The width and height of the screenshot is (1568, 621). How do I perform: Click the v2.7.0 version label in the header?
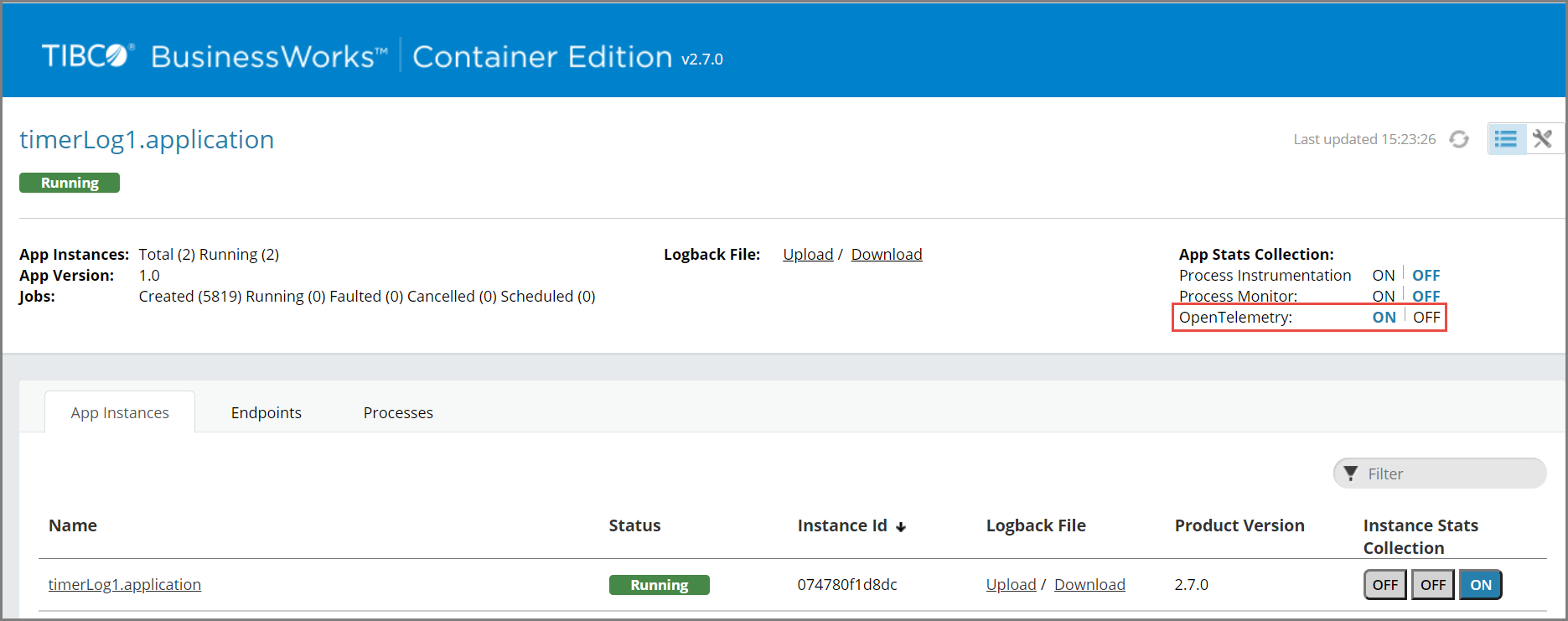click(702, 60)
